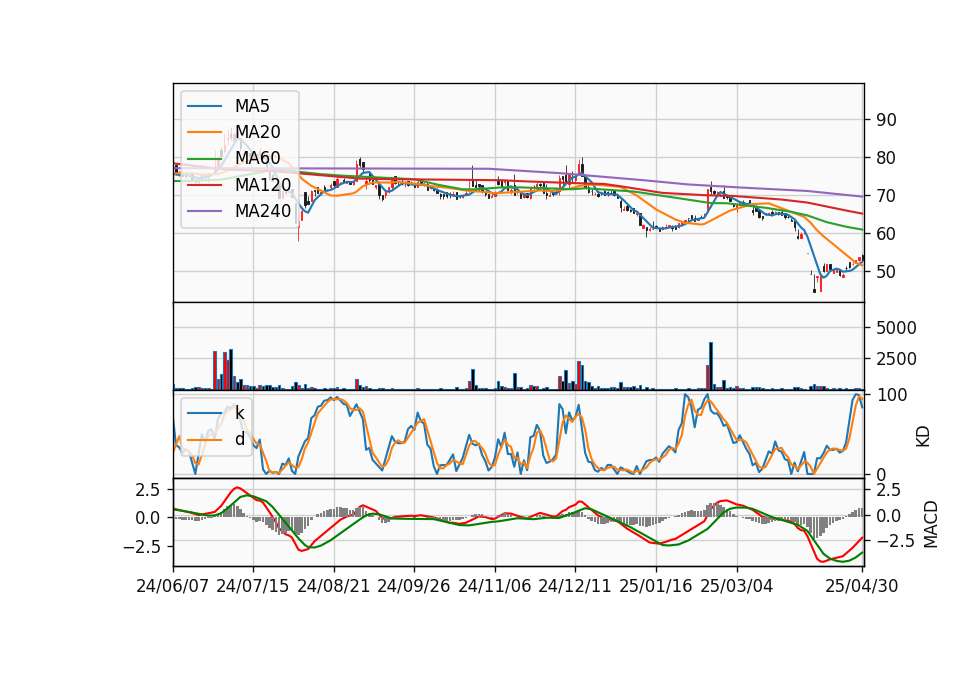Viewport: 960px width, 690px height.
Task: Click the 'k' legend label in KD panel
Action: pyautogui.click(x=239, y=413)
